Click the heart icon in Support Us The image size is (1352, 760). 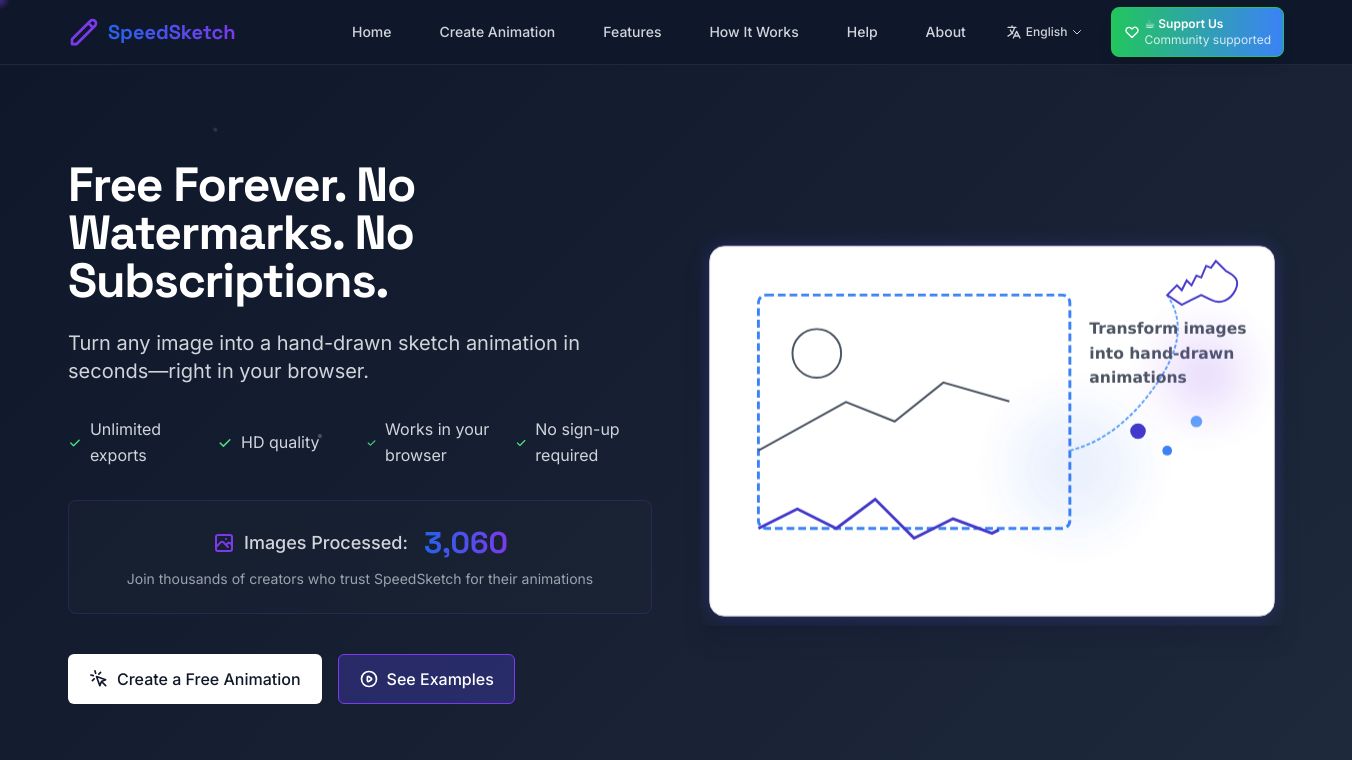pyautogui.click(x=1132, y=32)
